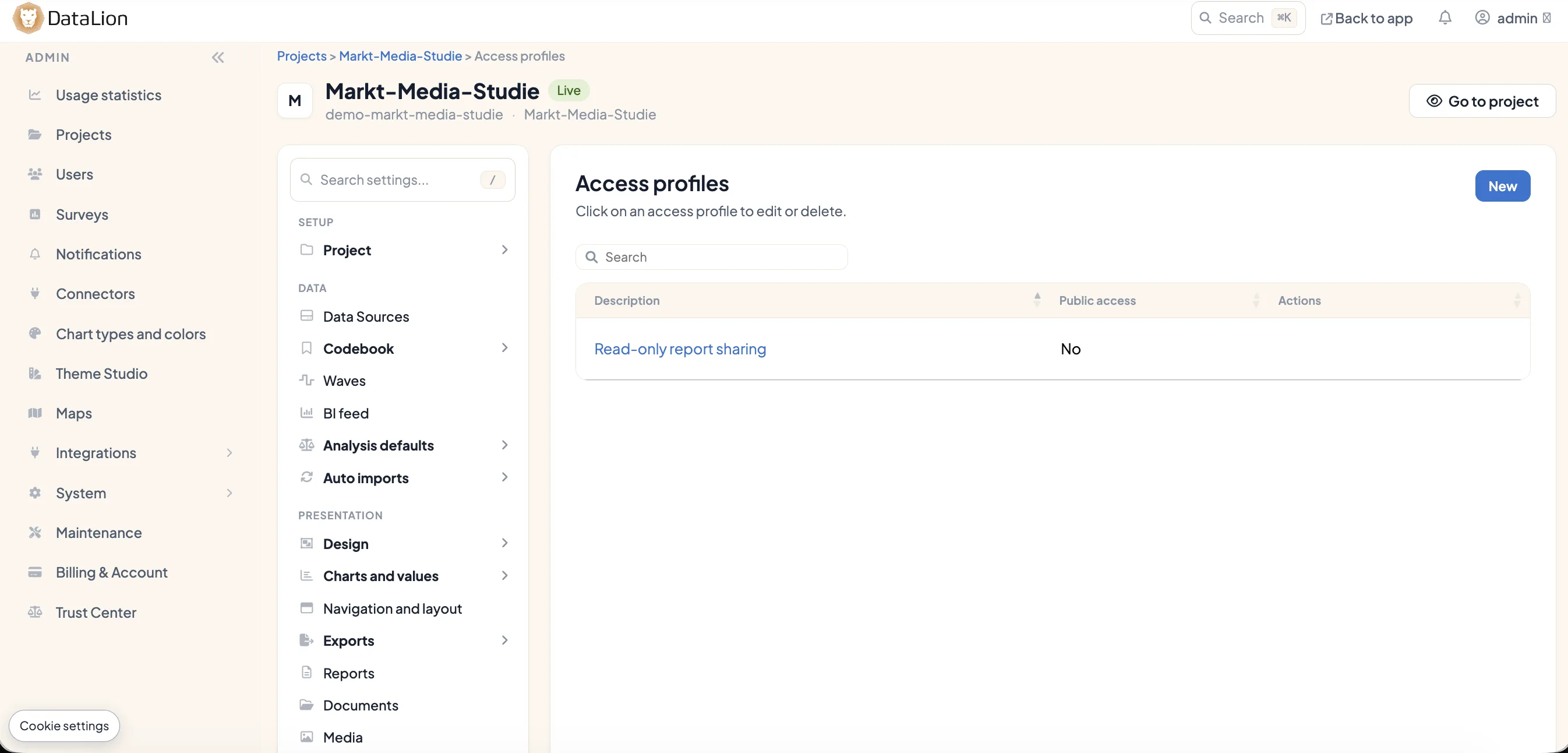The width and height of the screenshot is (1568, 753).
Task: Open Read-only report sharing profile
Action: [x=680, y=349]
